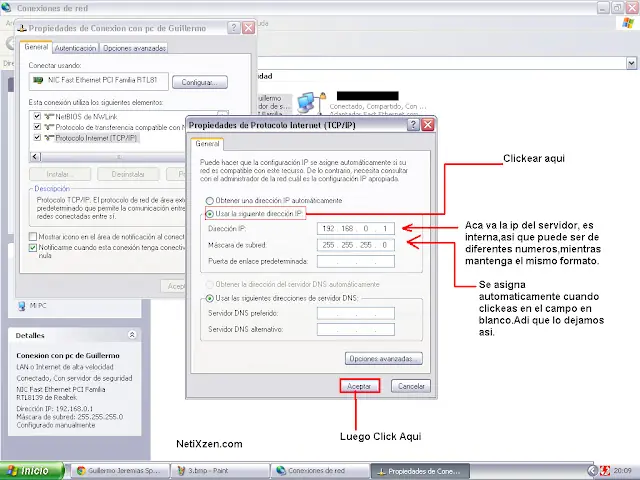640x480 pixels.
Task: Click the Chrome icon on the Guillermo Jeremias taskbar item
Action: coord(81,471)
